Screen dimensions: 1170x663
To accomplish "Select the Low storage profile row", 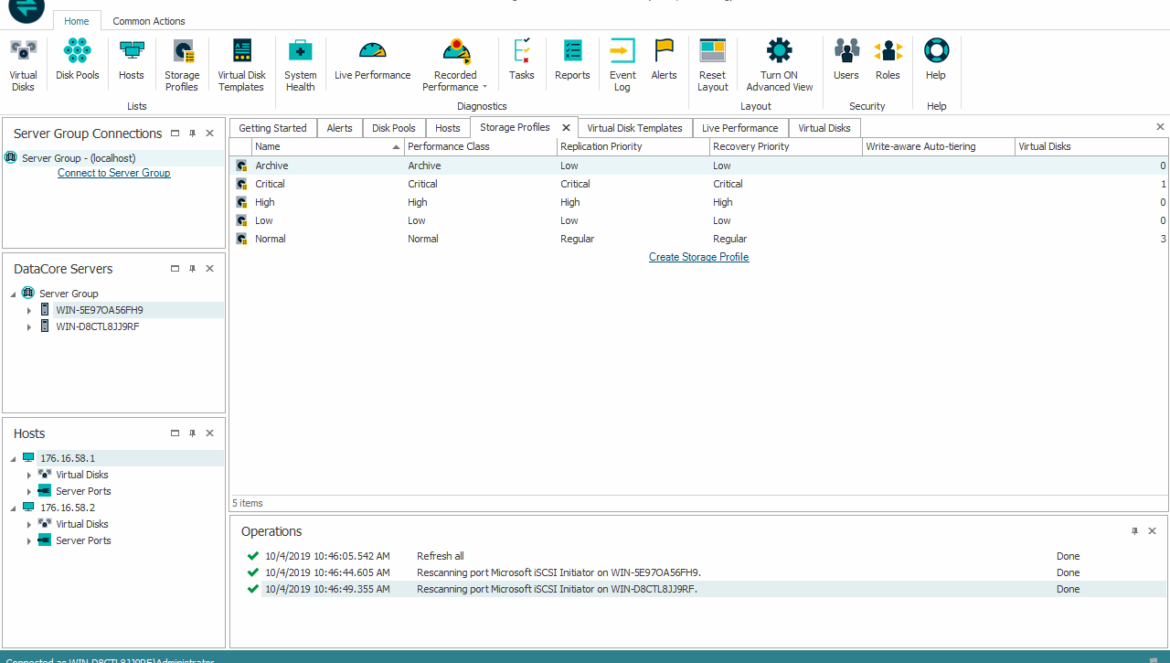I will click(699, 221).
